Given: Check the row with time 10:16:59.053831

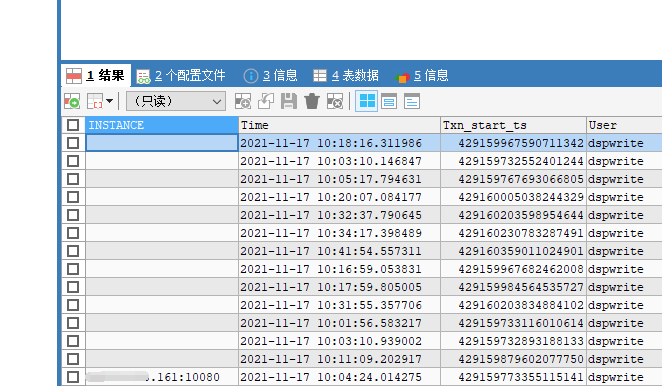Looking at the screenshot, I should (73, 269).
